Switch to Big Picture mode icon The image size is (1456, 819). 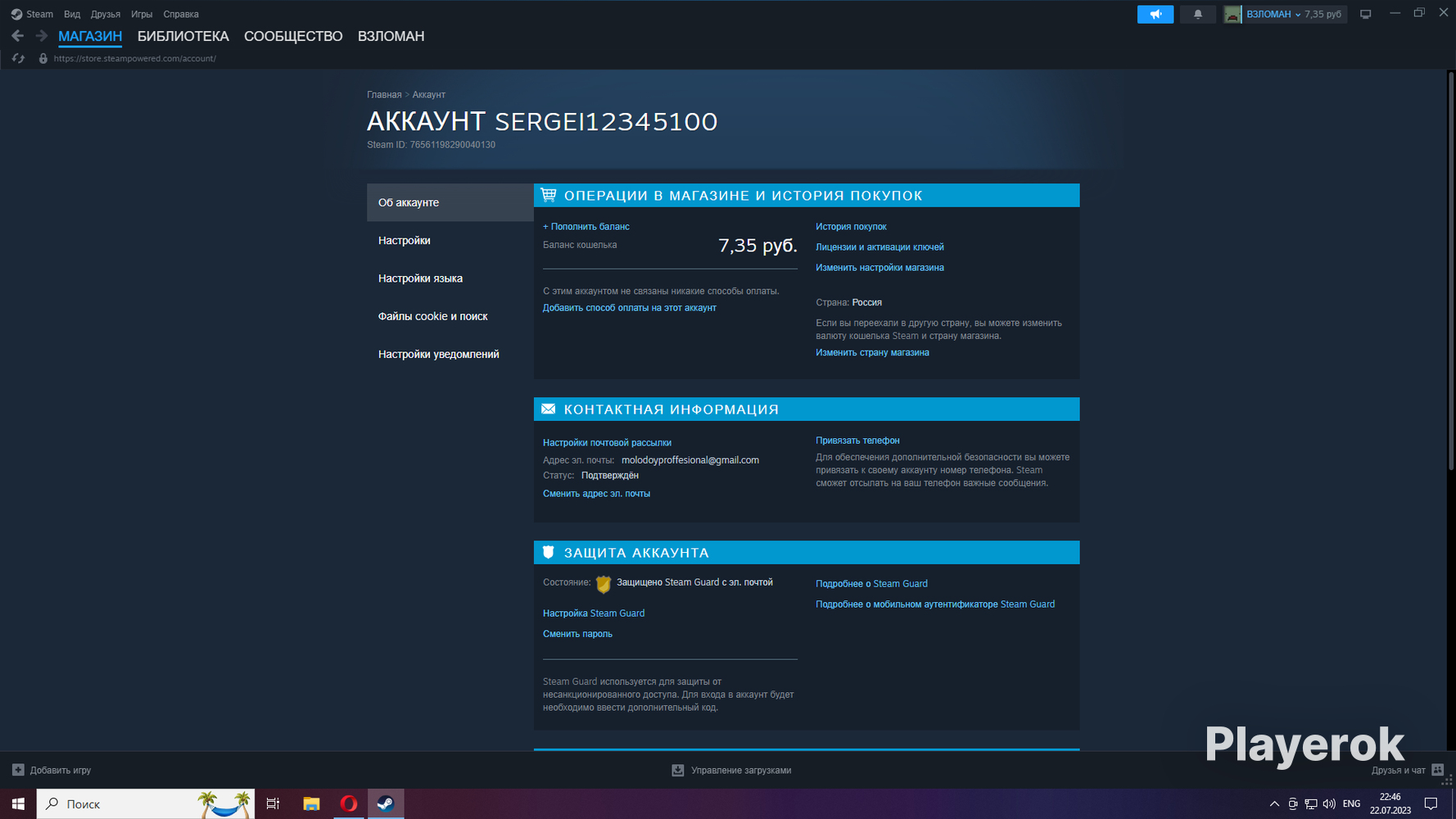1365,14
